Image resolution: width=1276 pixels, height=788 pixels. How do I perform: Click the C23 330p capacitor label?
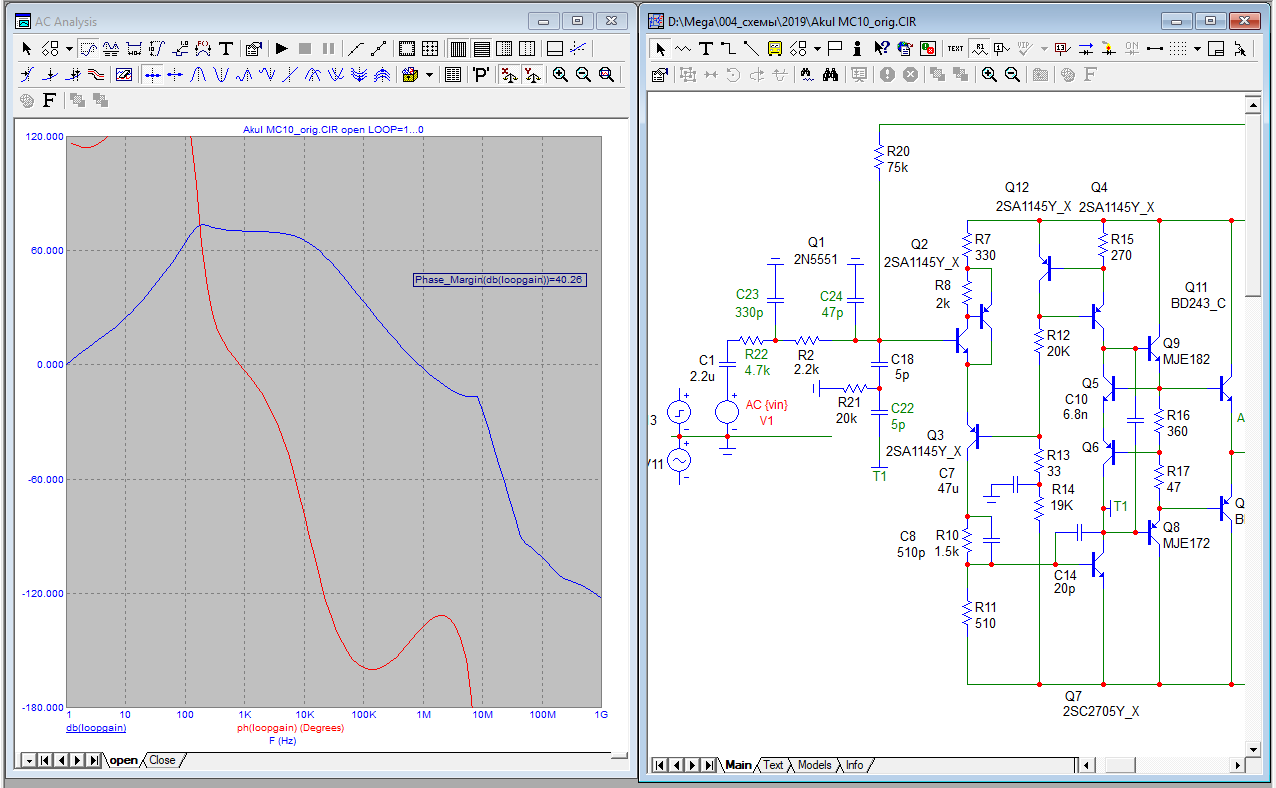coord(748,303)
